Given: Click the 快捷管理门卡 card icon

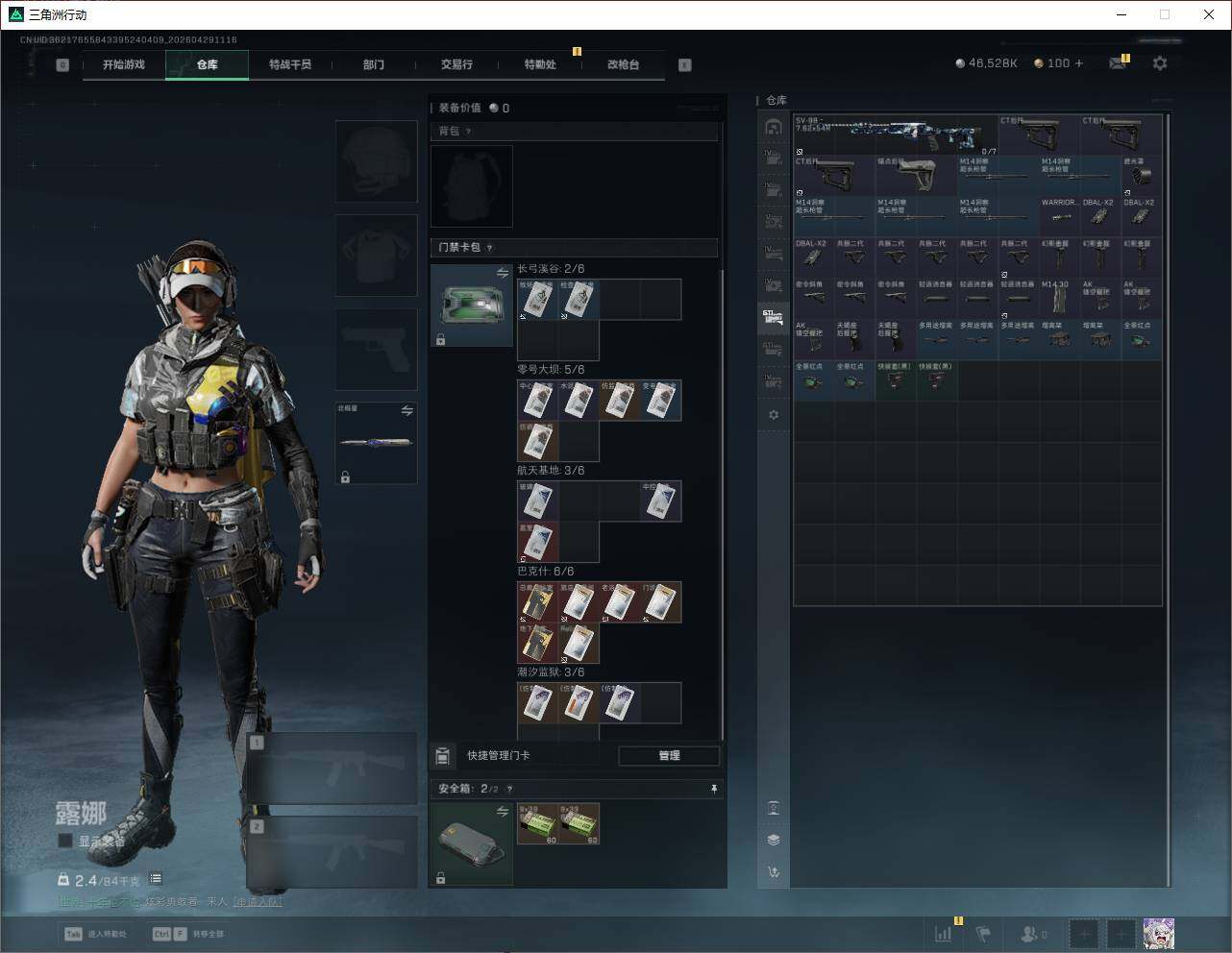Looking at the screenshot, I should click(443, 756).
